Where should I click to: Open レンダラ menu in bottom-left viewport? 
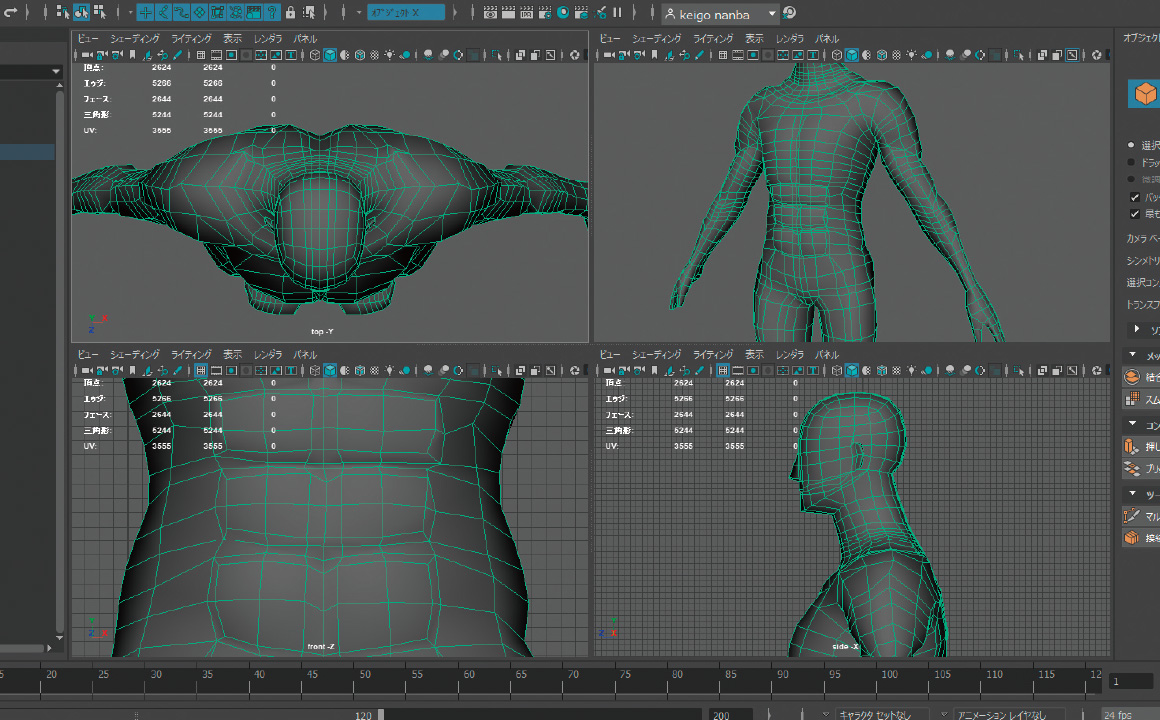267,355
